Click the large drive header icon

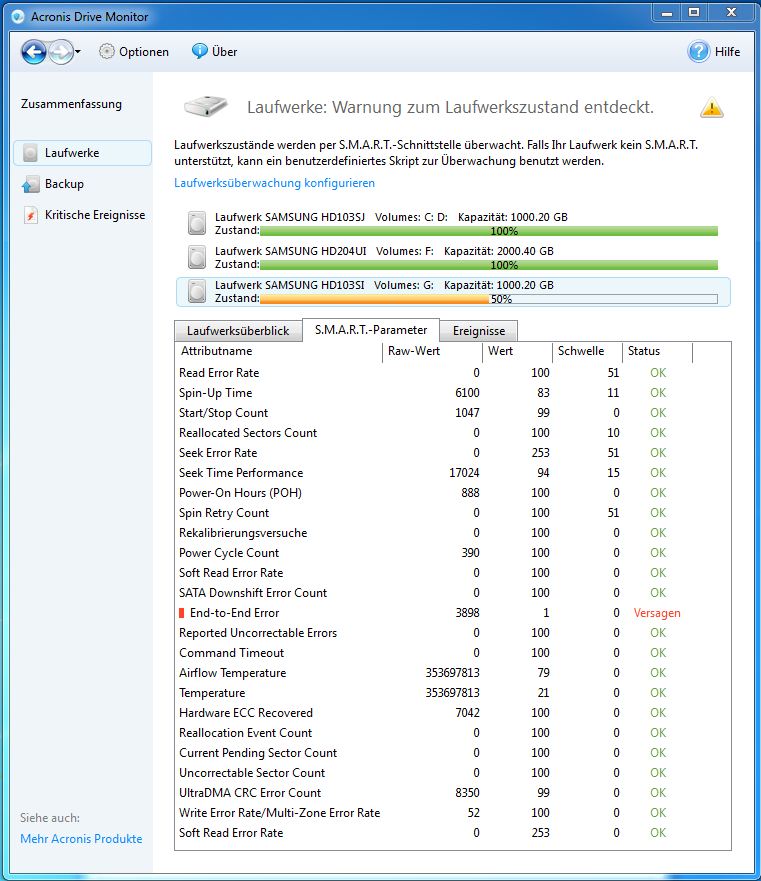tap(206, 106)
